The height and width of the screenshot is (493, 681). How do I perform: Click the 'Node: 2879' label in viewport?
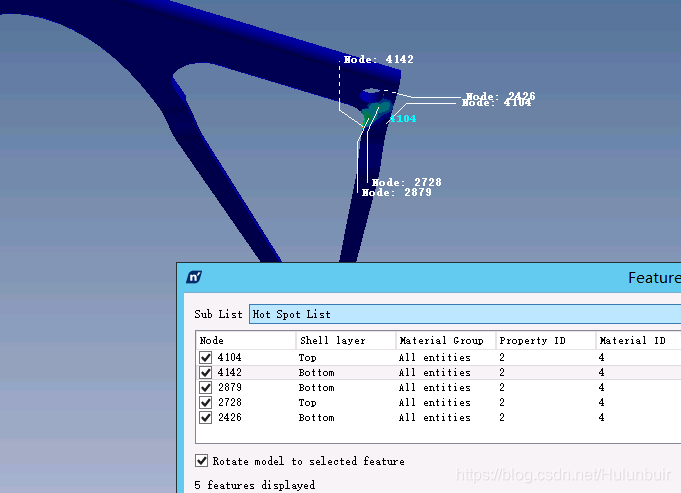click(397, 192)
